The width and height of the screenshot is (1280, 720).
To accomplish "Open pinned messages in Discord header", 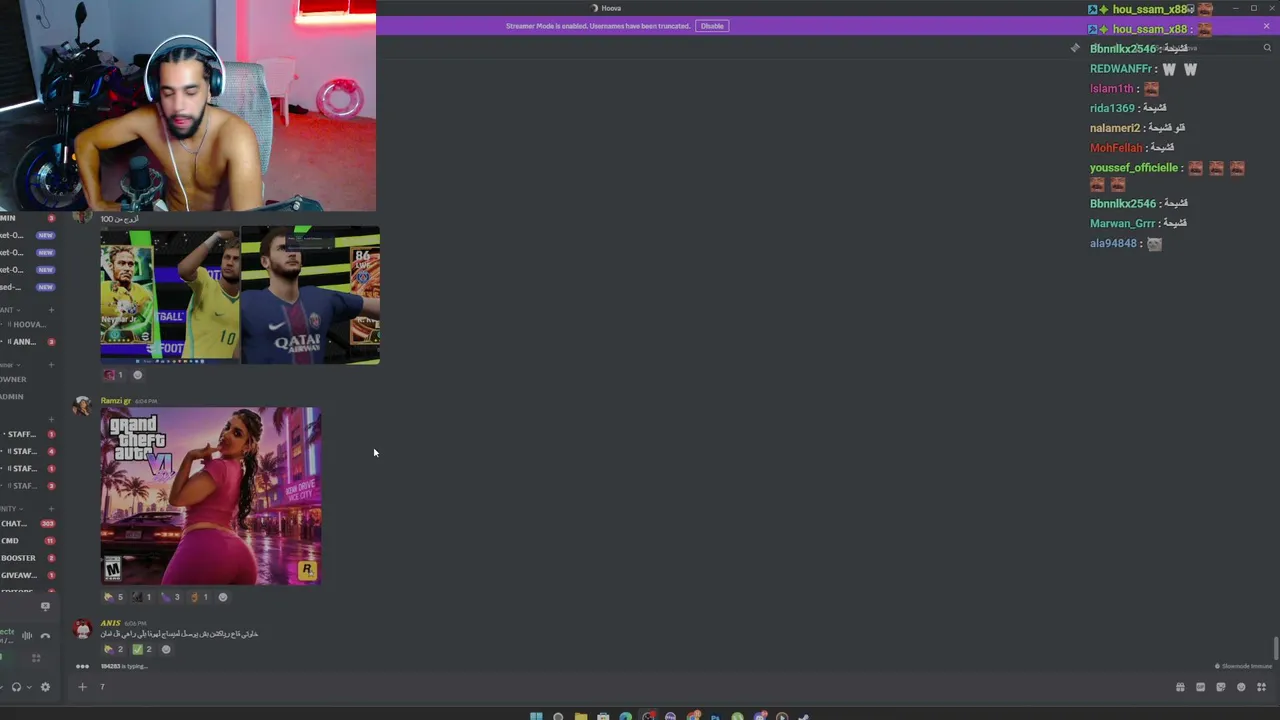I will click(x=1075, y=48).
